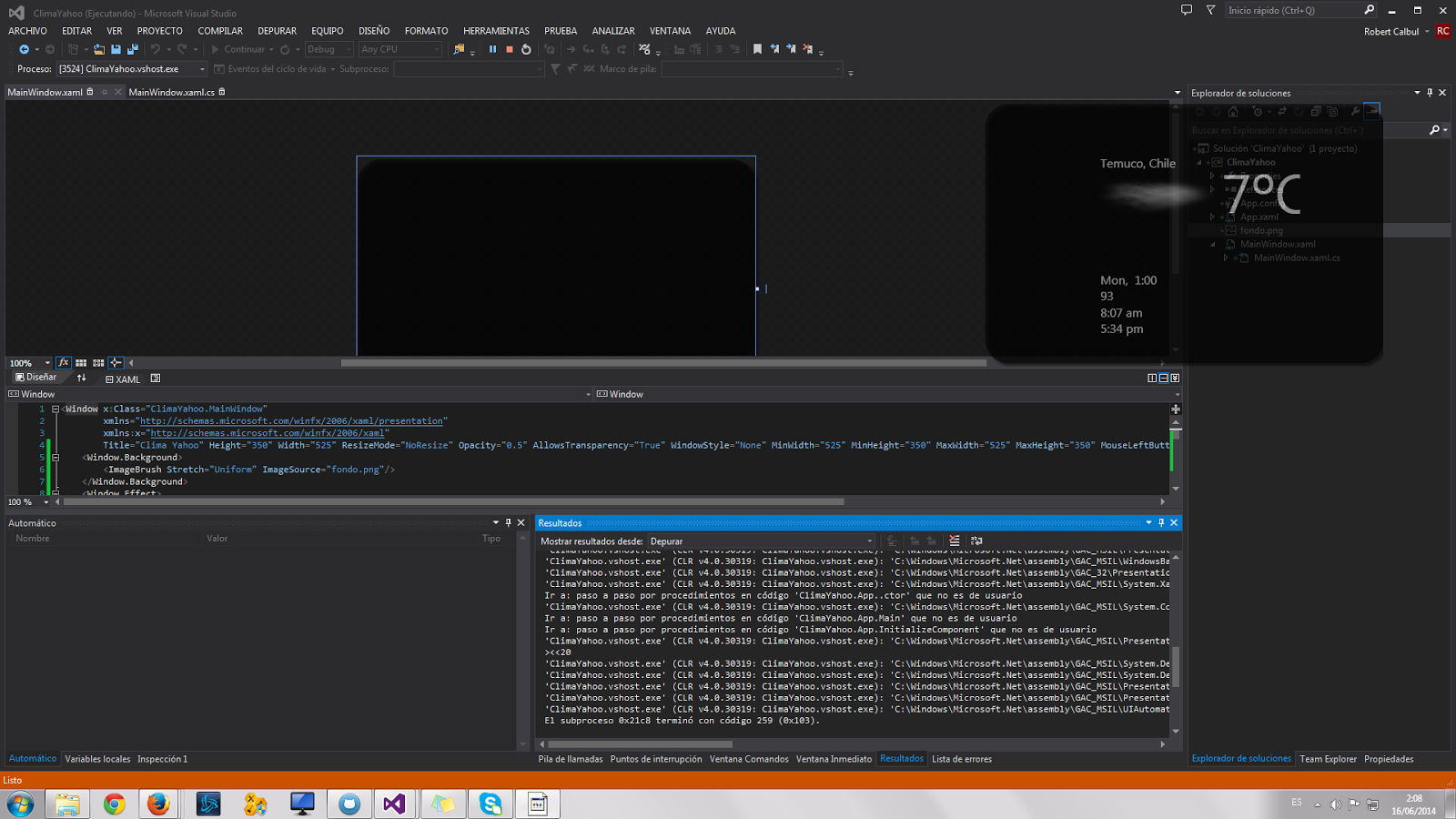The height and width of the screenshot is (819, 1456).
Task: Click the XAML editor horizontal scrollbar
Action: click(x=453, y=501)
